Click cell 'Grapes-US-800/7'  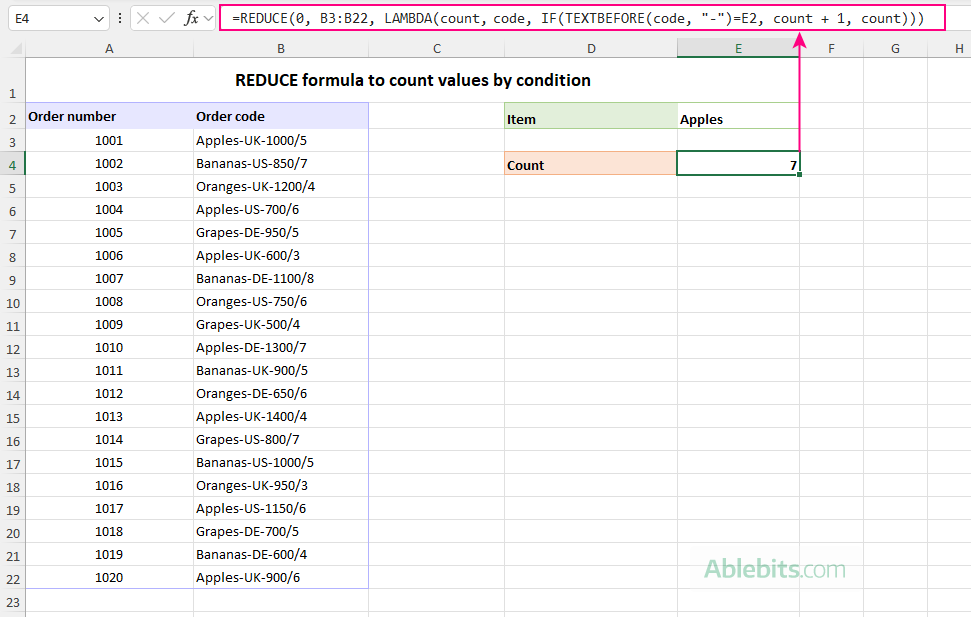tap(281, 439)
